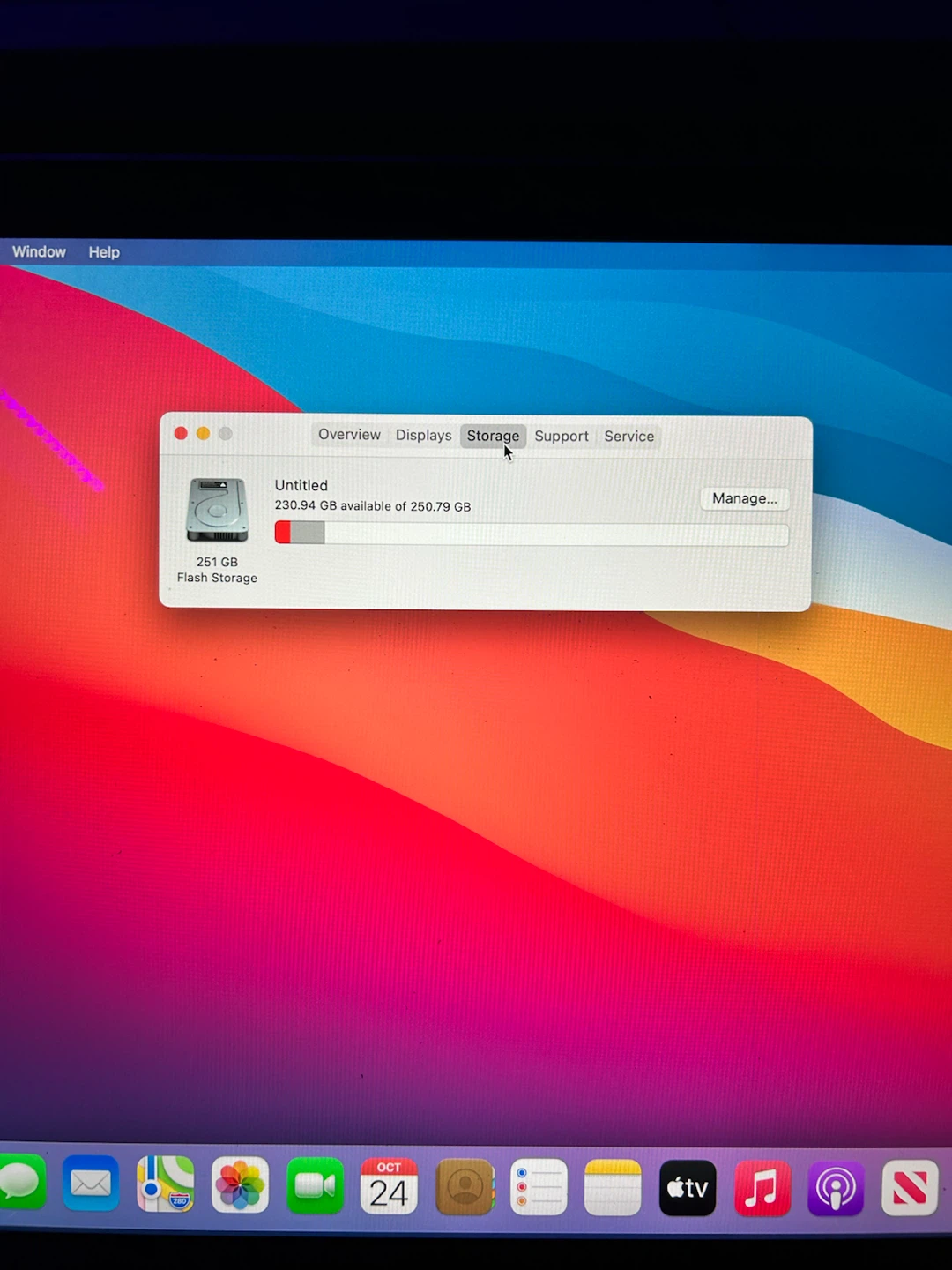This screenshot has width=952, height=1270.
Task: Open Podcasts from the Dock
Action: pyautogui.click(x=836, y=1188)
